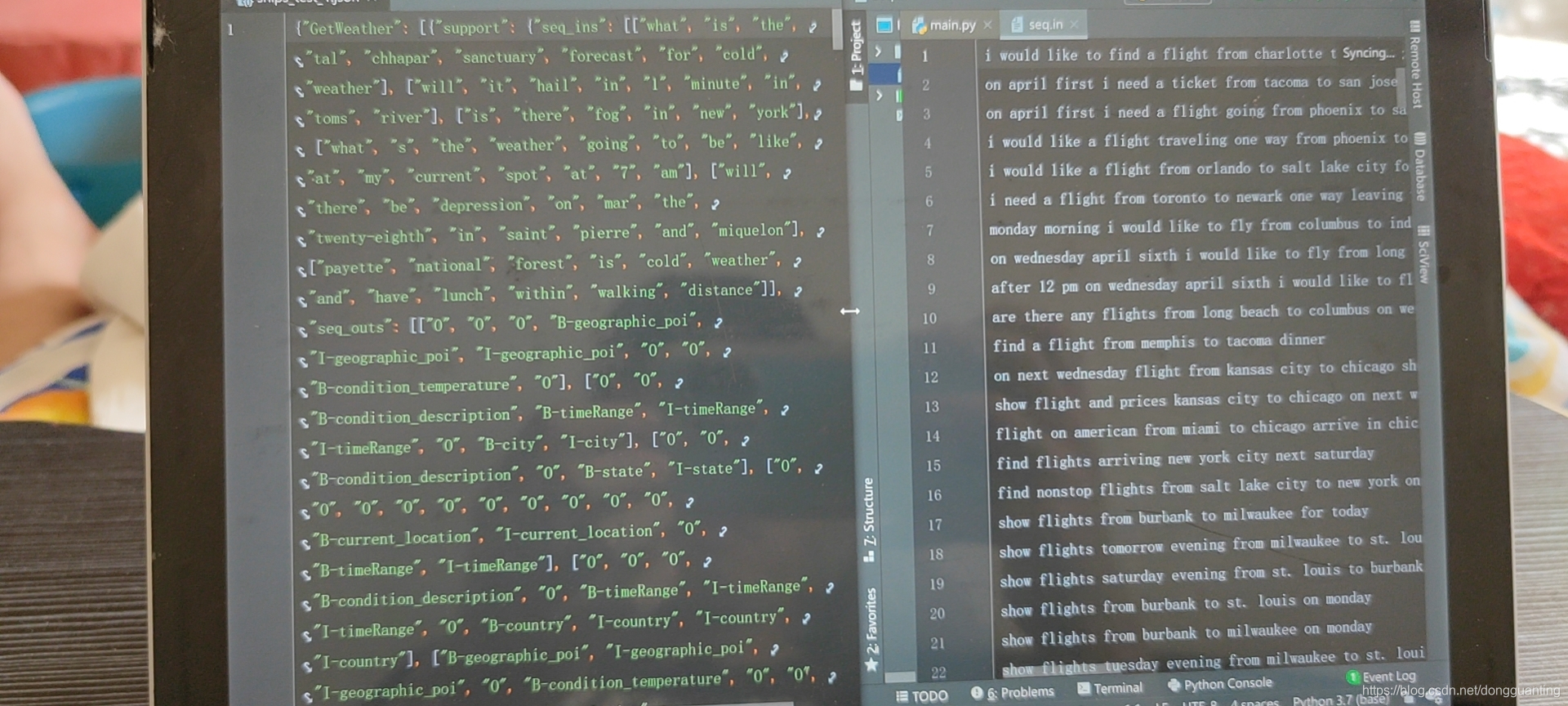Click the Remote Host icon
The height and width of the screenshot is (706, 1568).
coord(1414,26)
